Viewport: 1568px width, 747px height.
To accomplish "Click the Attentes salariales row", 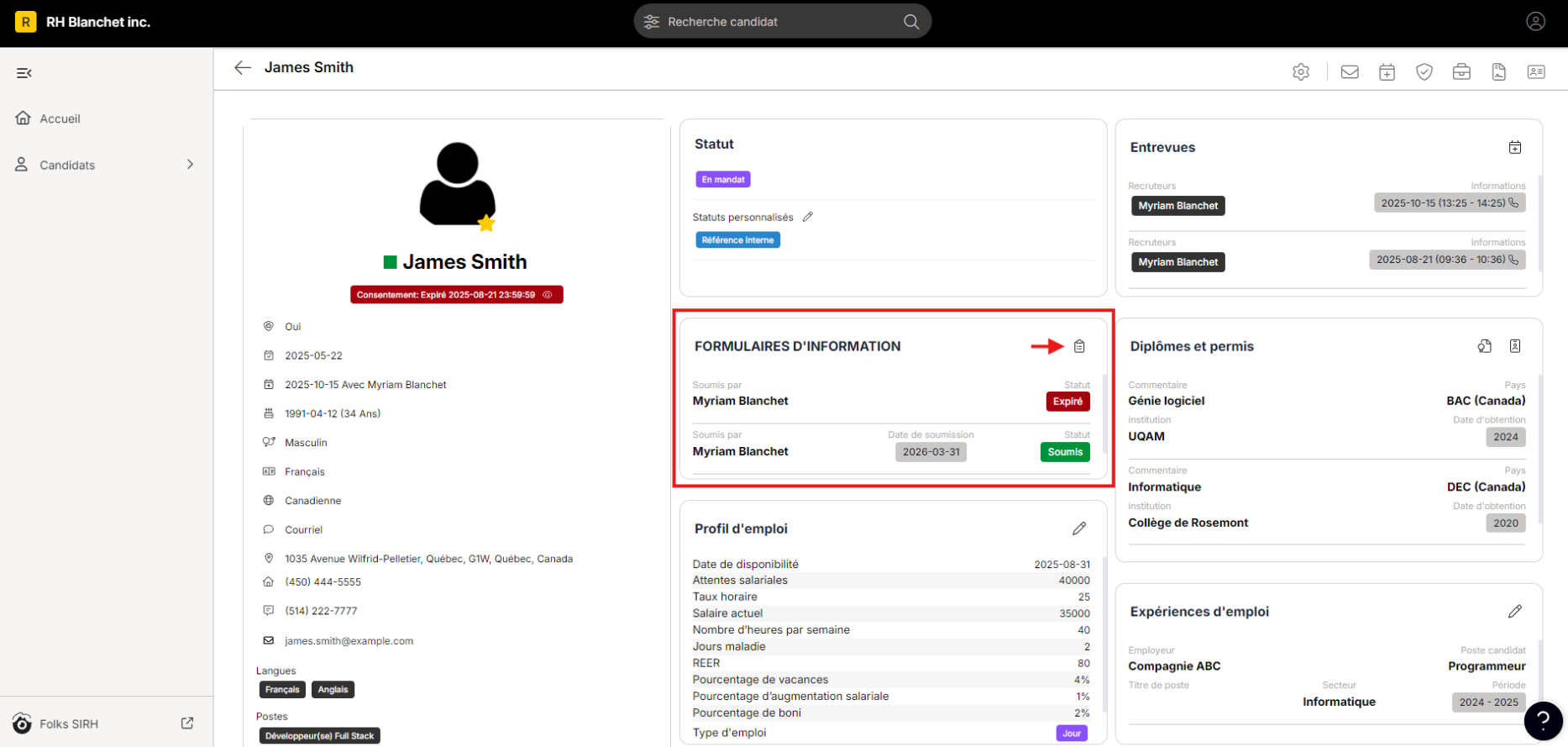I will [891, 581].
